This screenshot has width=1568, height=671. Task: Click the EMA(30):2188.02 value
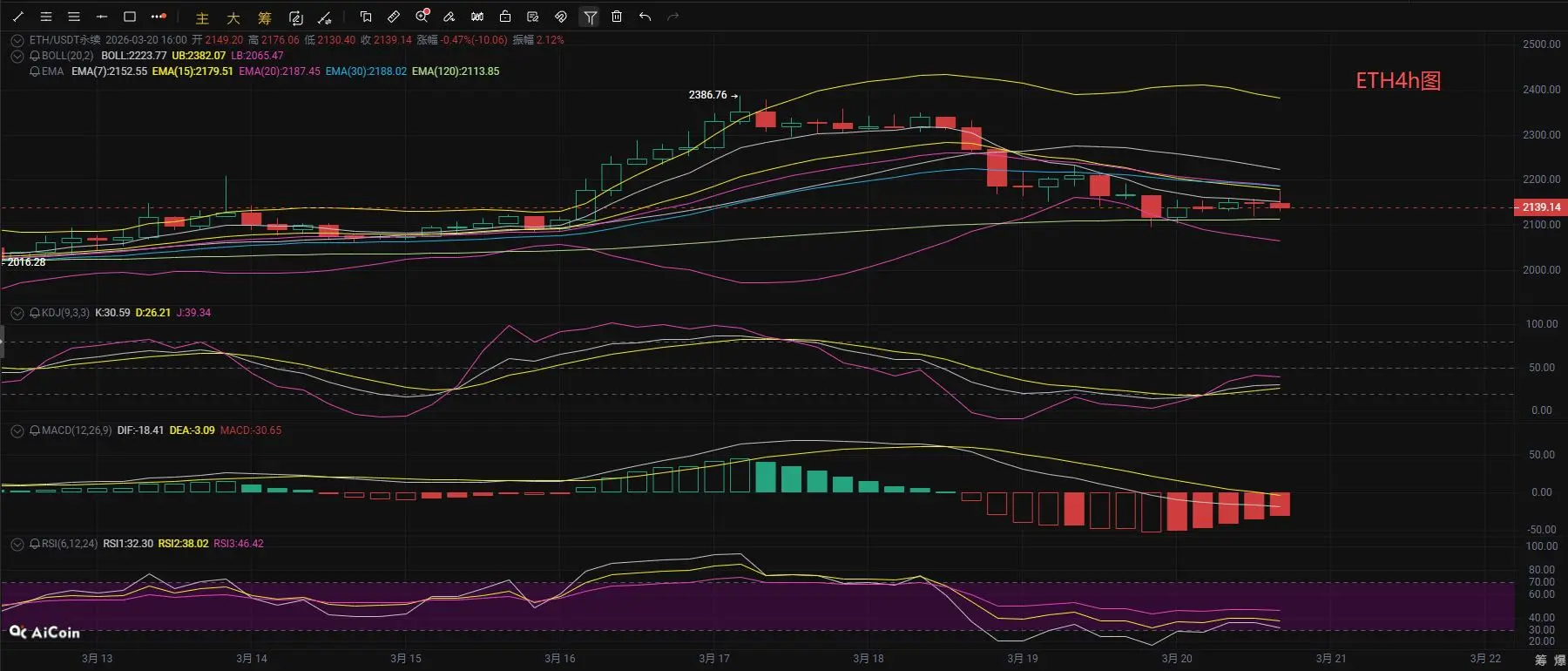coord(366,71)
